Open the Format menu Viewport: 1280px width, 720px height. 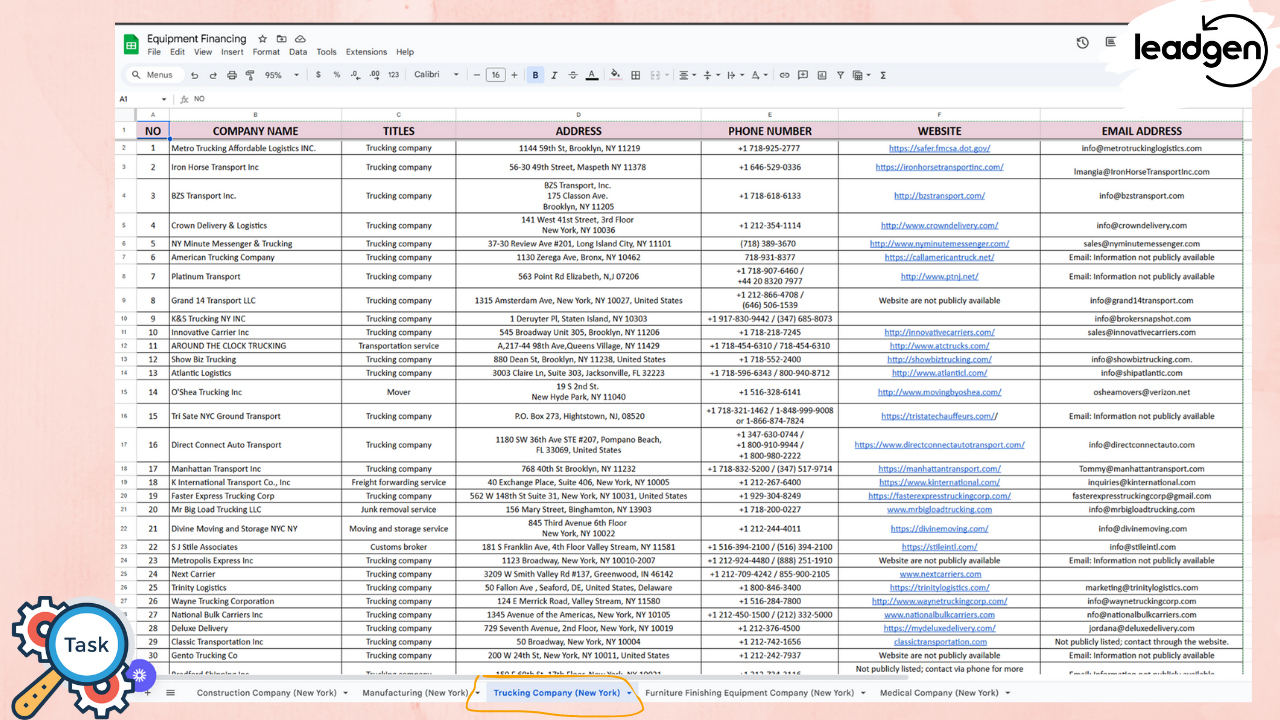pyautogui.click(x=266, y=52)
